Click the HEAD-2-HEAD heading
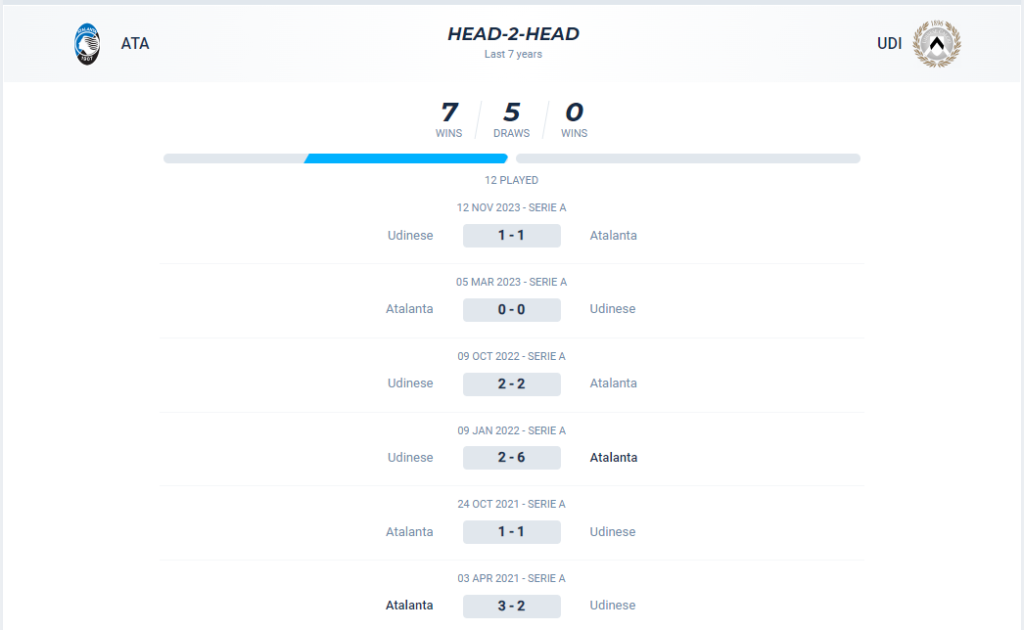Viewport: 1024px width, 630px height. click(x=513, y=34)
